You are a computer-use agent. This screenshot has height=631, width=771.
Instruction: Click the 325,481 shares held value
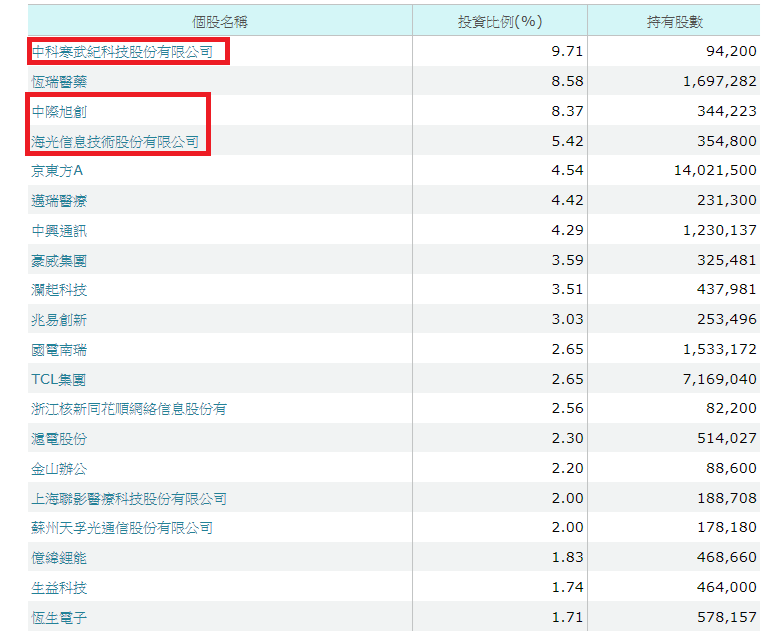(x=727, y=260)
